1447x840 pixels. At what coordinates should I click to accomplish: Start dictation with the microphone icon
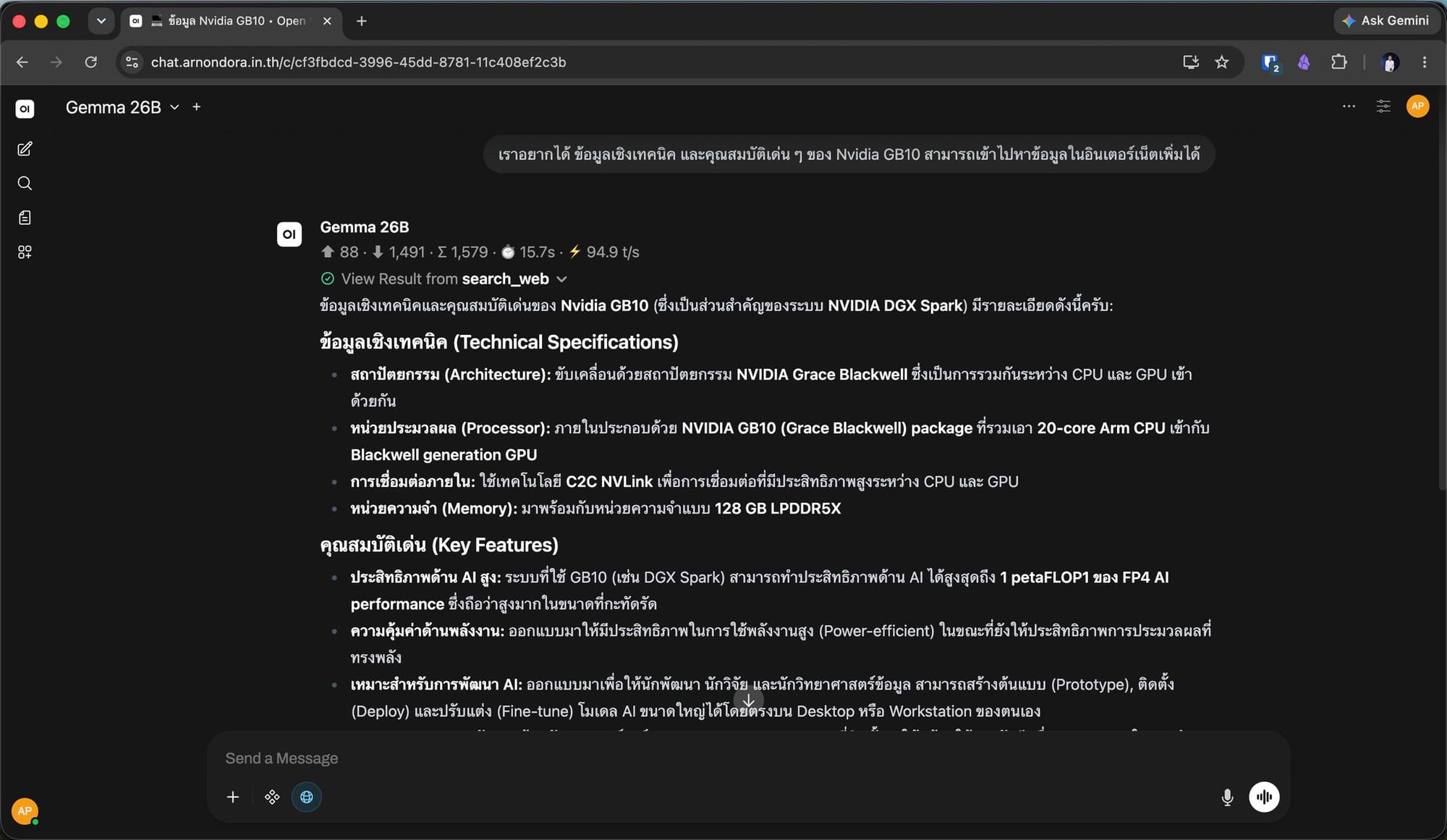point(1227,797)
